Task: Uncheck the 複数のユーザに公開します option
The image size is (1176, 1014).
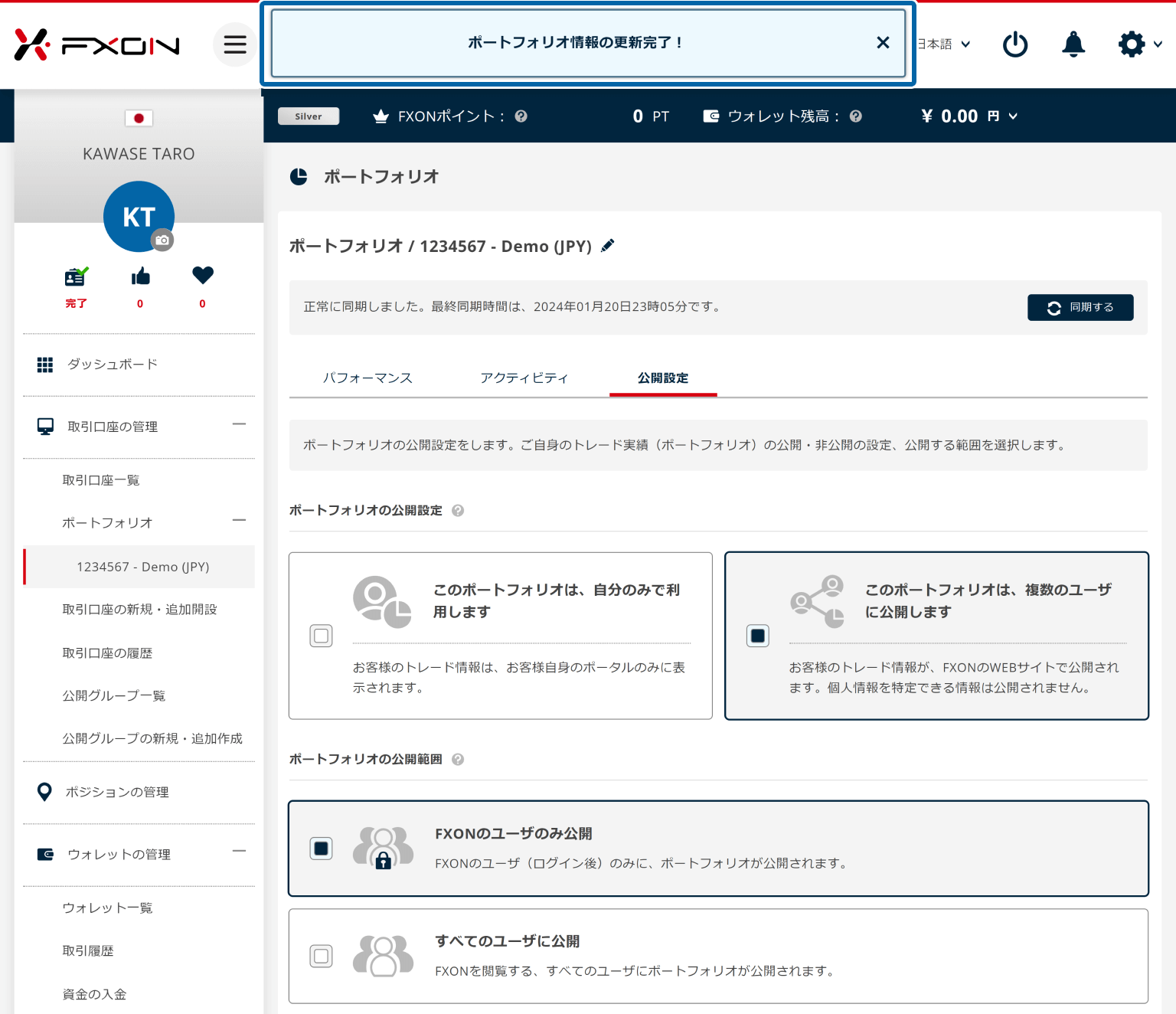Action: click(x=758, y=636)
